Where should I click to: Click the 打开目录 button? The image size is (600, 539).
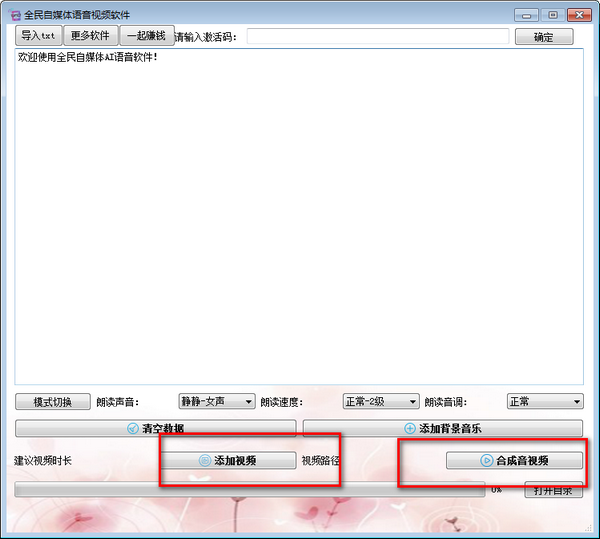[x=553, y=491]
